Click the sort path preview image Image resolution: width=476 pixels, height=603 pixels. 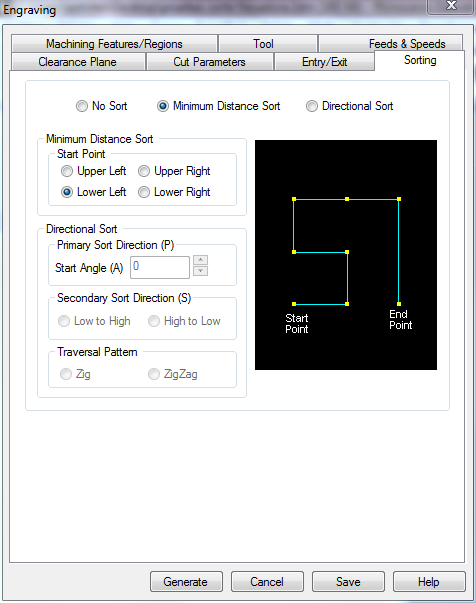tap(346, 255)
